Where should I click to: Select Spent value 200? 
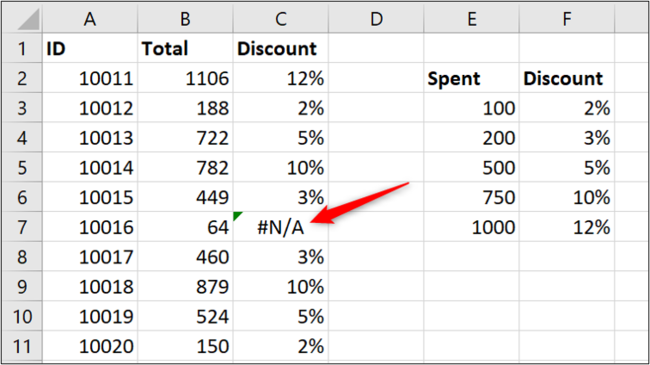(471, 138)
